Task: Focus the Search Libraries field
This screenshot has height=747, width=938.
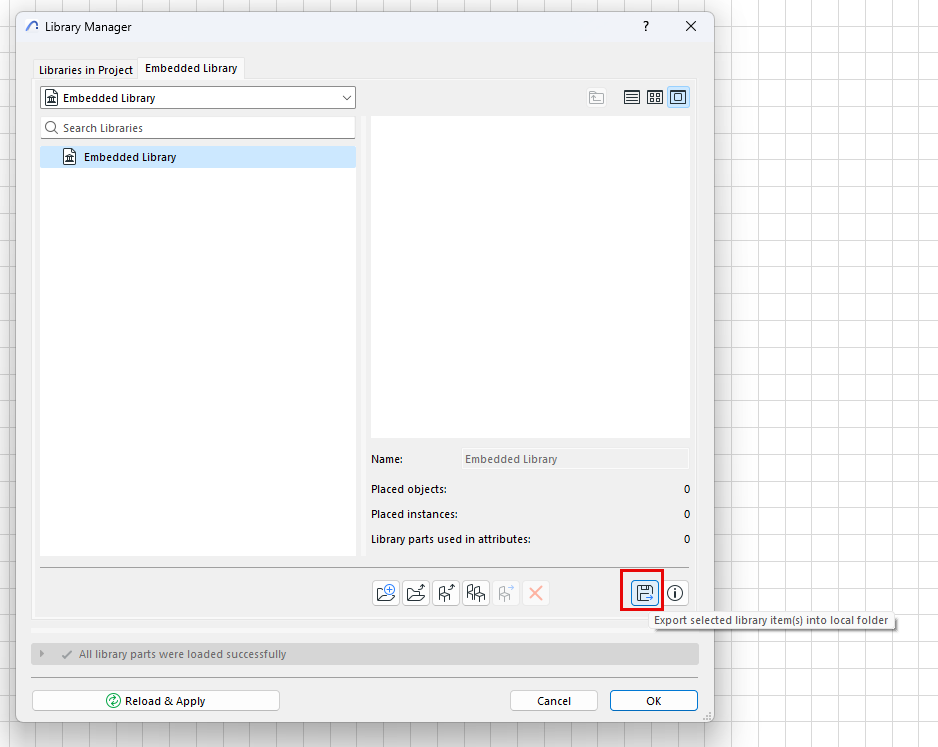Action: pos(198,128)
